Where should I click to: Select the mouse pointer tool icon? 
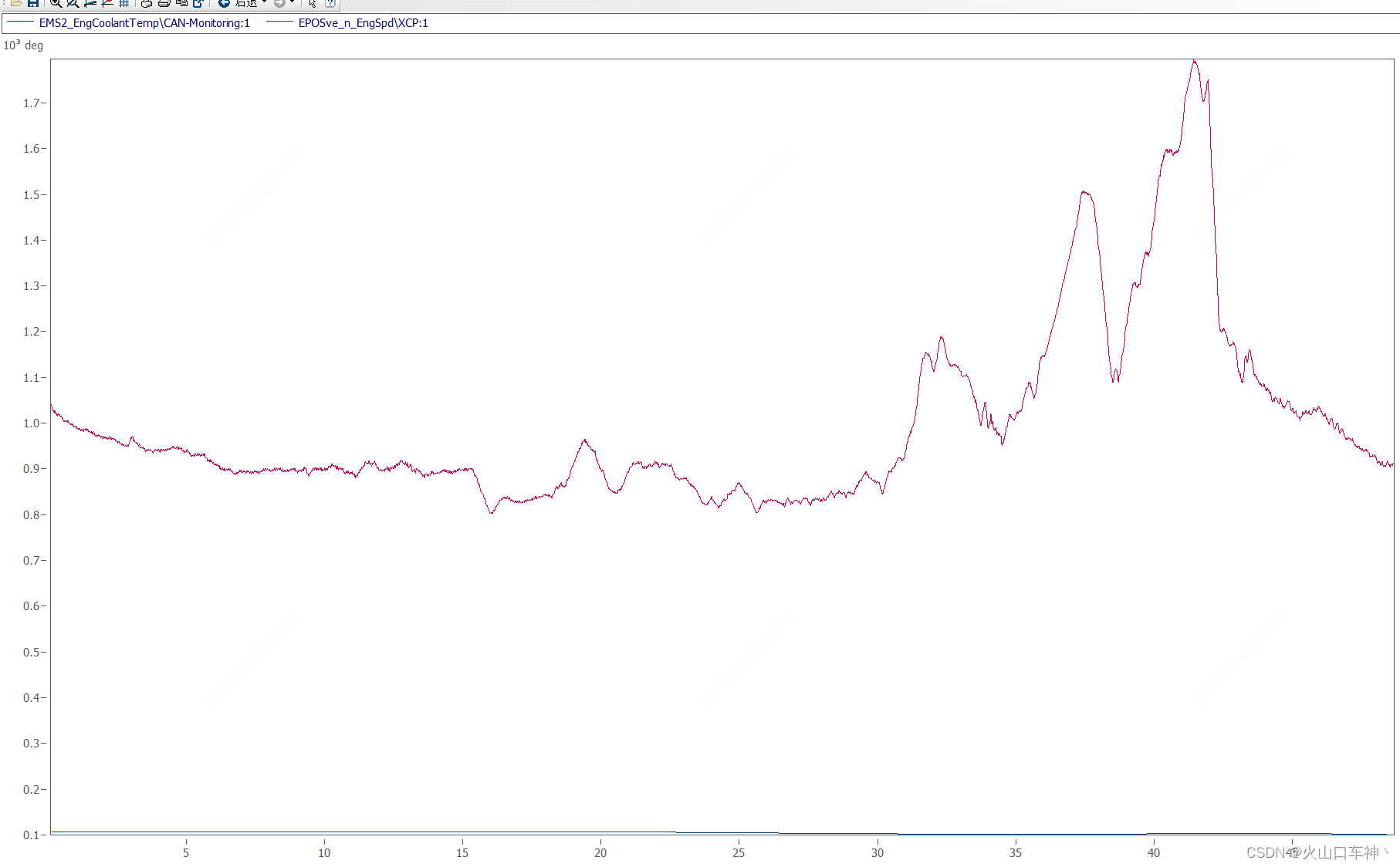point(313,3)
